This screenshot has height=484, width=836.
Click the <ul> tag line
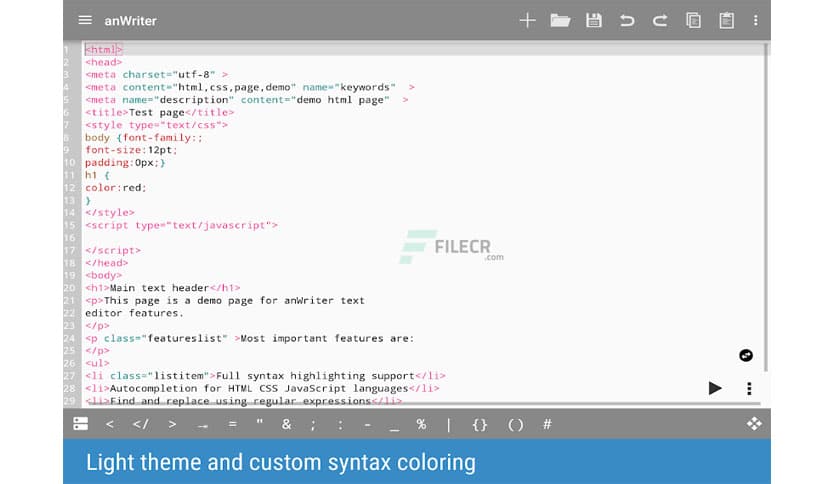97,363
